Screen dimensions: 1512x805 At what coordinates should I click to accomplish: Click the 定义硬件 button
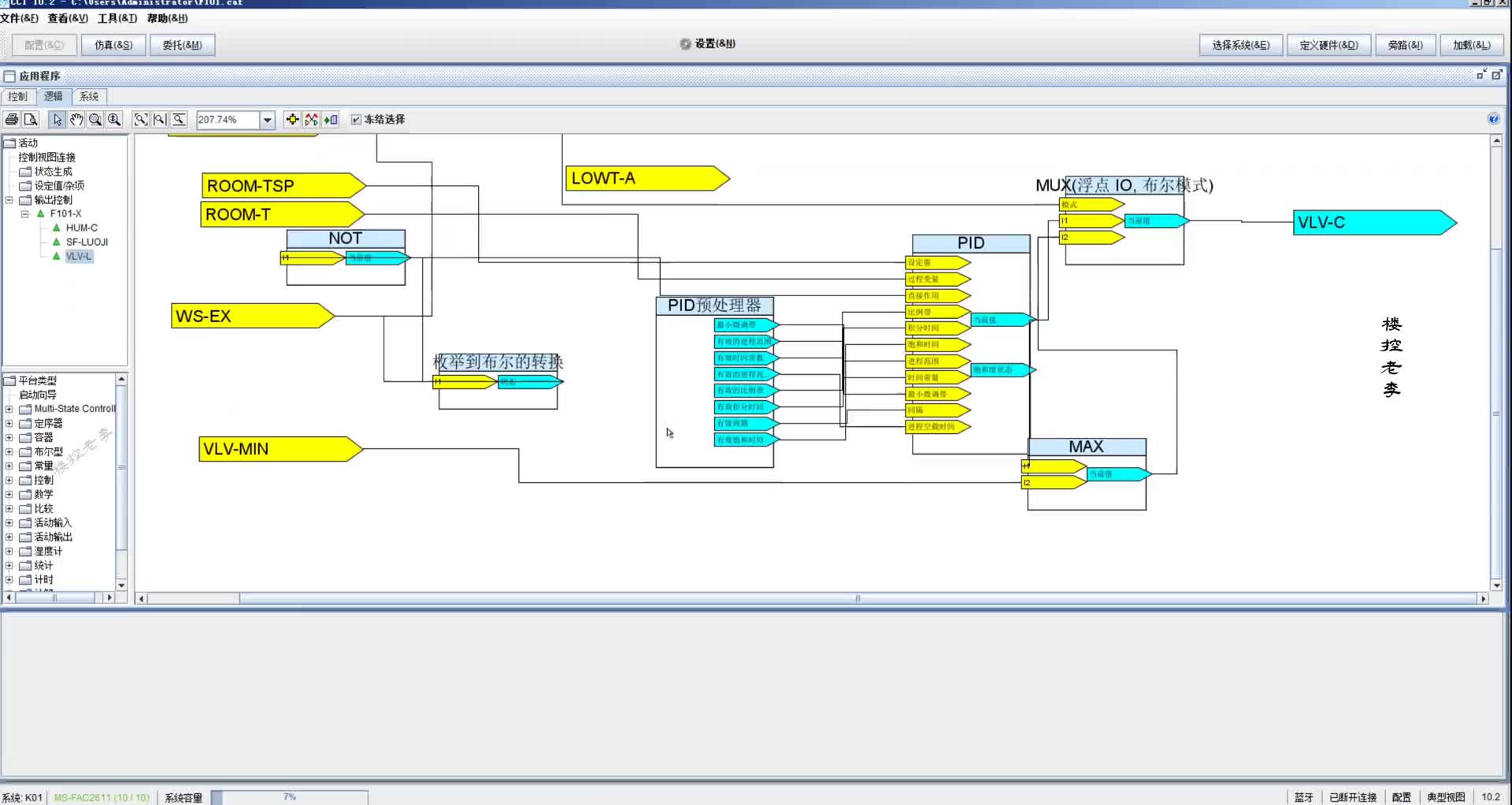coord(1329,45)
